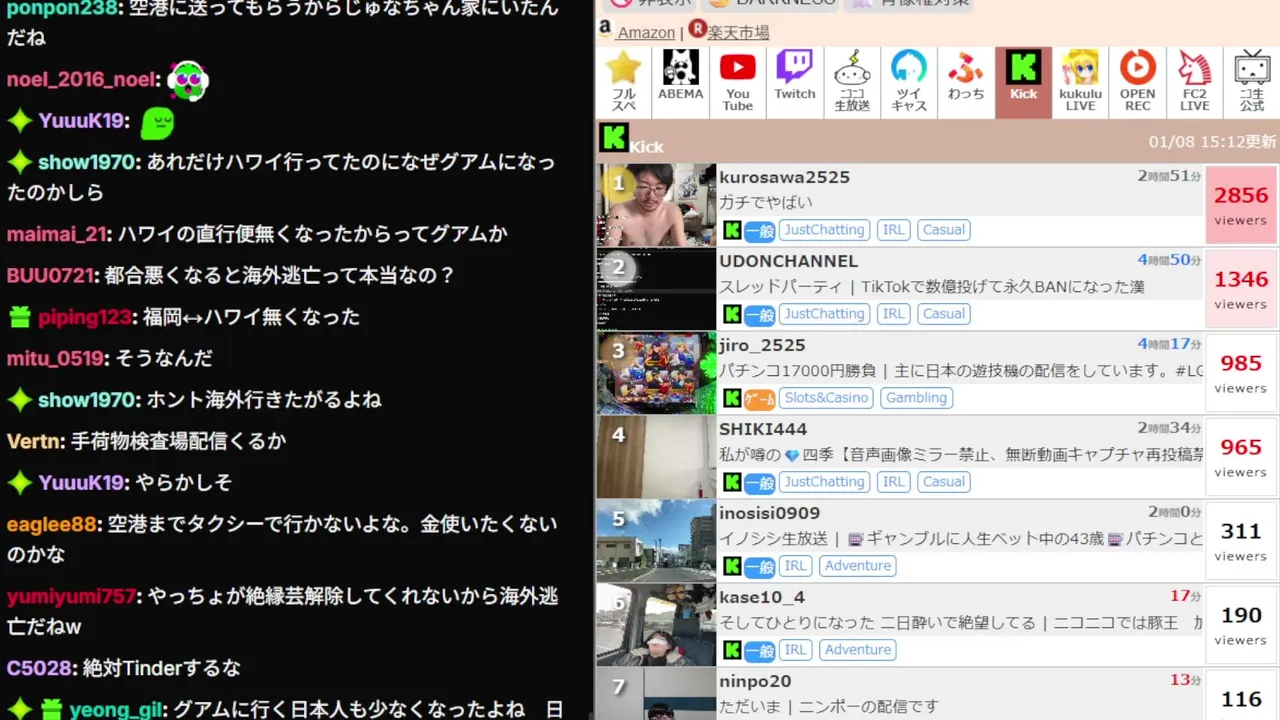Viewport: 1280px width, 720px height.
Task: Click JustChatting tag in kurosawa2525's row
Action: [824, 230]
